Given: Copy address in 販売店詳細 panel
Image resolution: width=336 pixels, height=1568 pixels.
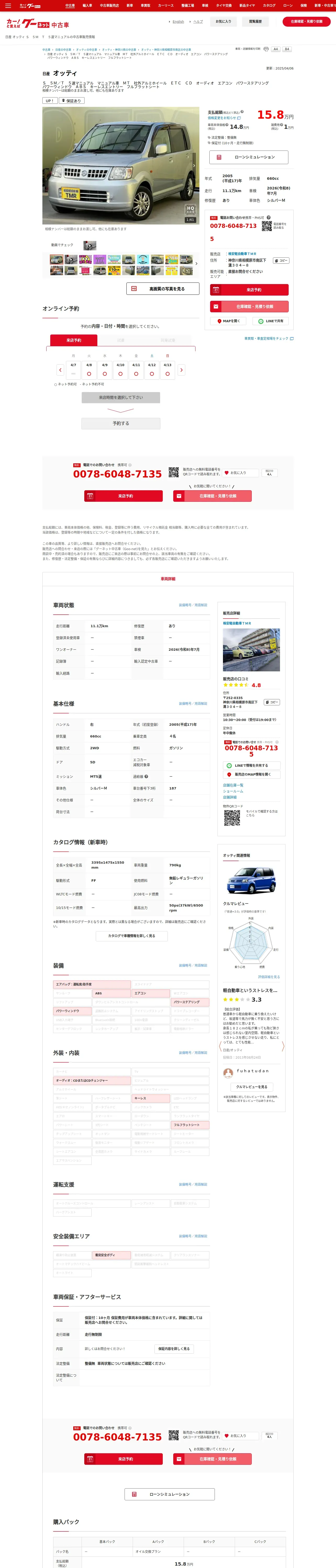Looking at the screenshot, I should (x=271, y=702).
